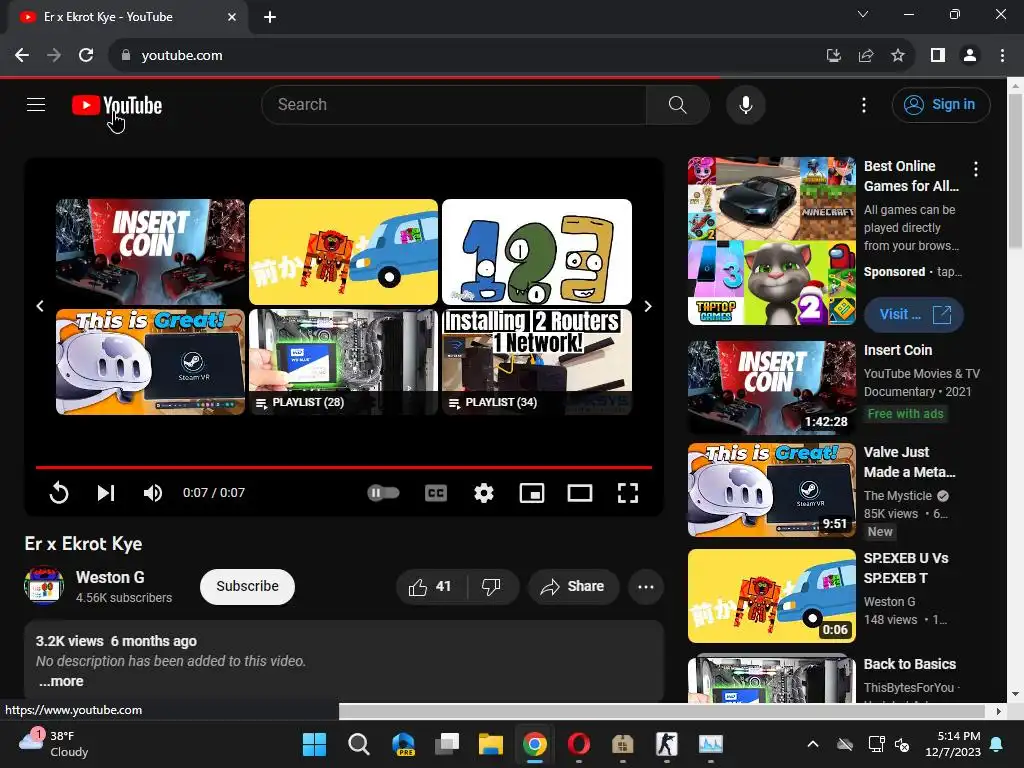
Task: Skip to next video in player
Action: point(106,492)
